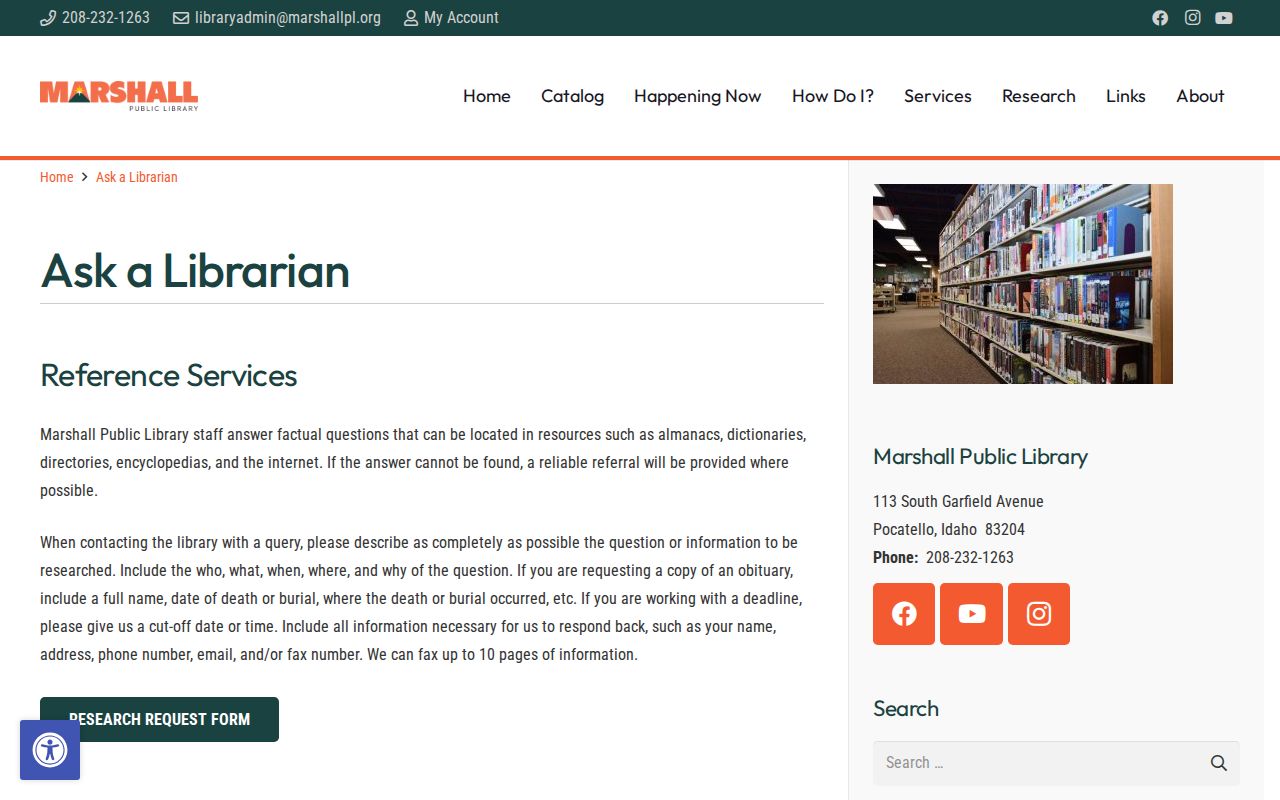Click the Pocatello, Idaho 83204 line

pos(949,529)
